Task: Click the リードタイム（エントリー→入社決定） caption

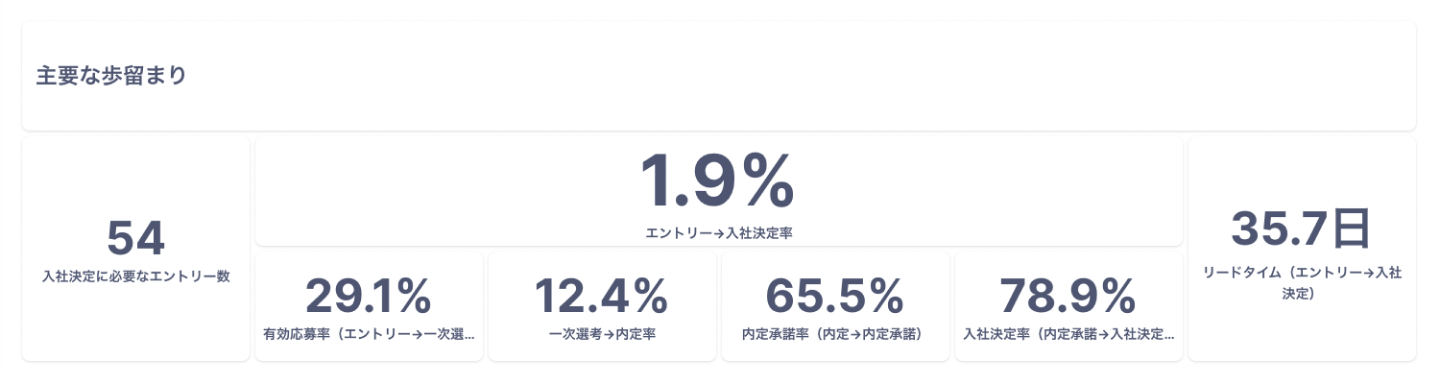Action: coord(1302,283)
